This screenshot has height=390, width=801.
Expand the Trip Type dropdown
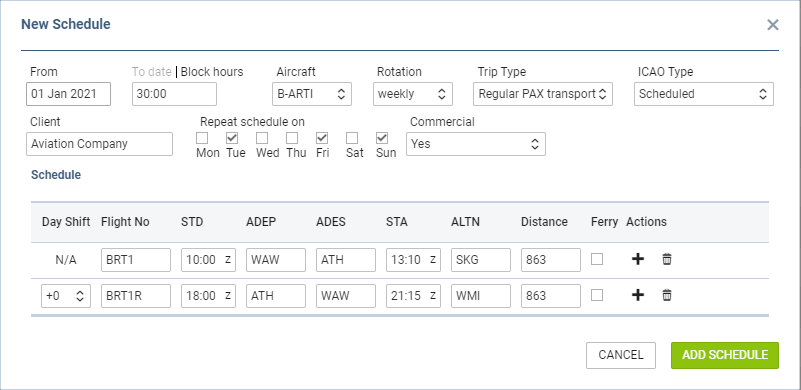click(543, 94)
